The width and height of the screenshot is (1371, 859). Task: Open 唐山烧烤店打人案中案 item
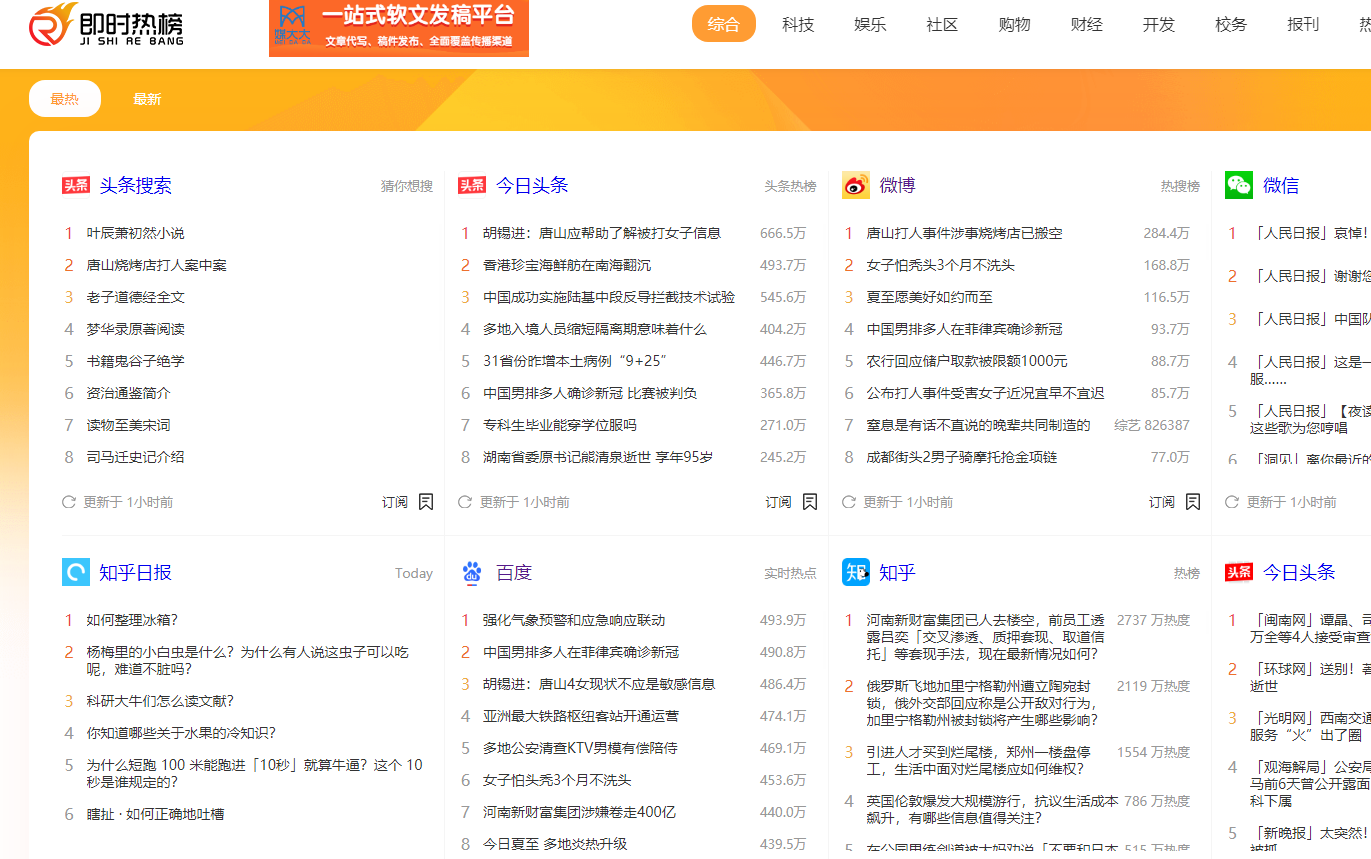pos(157,265)
